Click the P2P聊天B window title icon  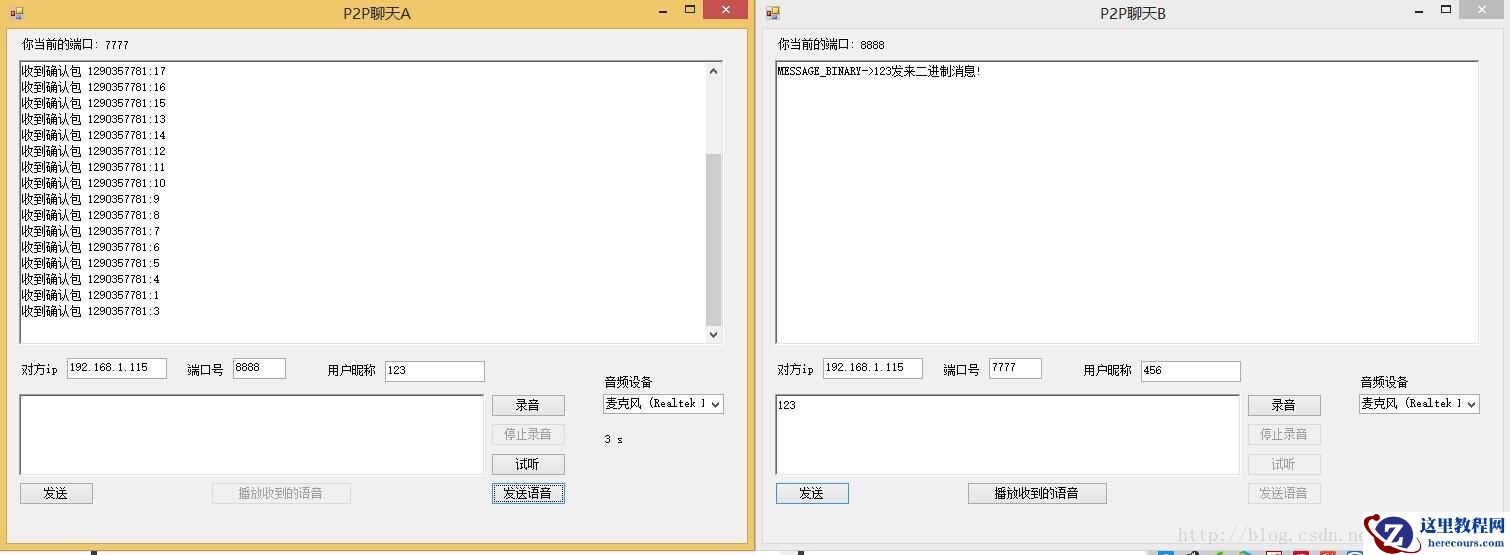pyautogui.click(x=772, y=14)
